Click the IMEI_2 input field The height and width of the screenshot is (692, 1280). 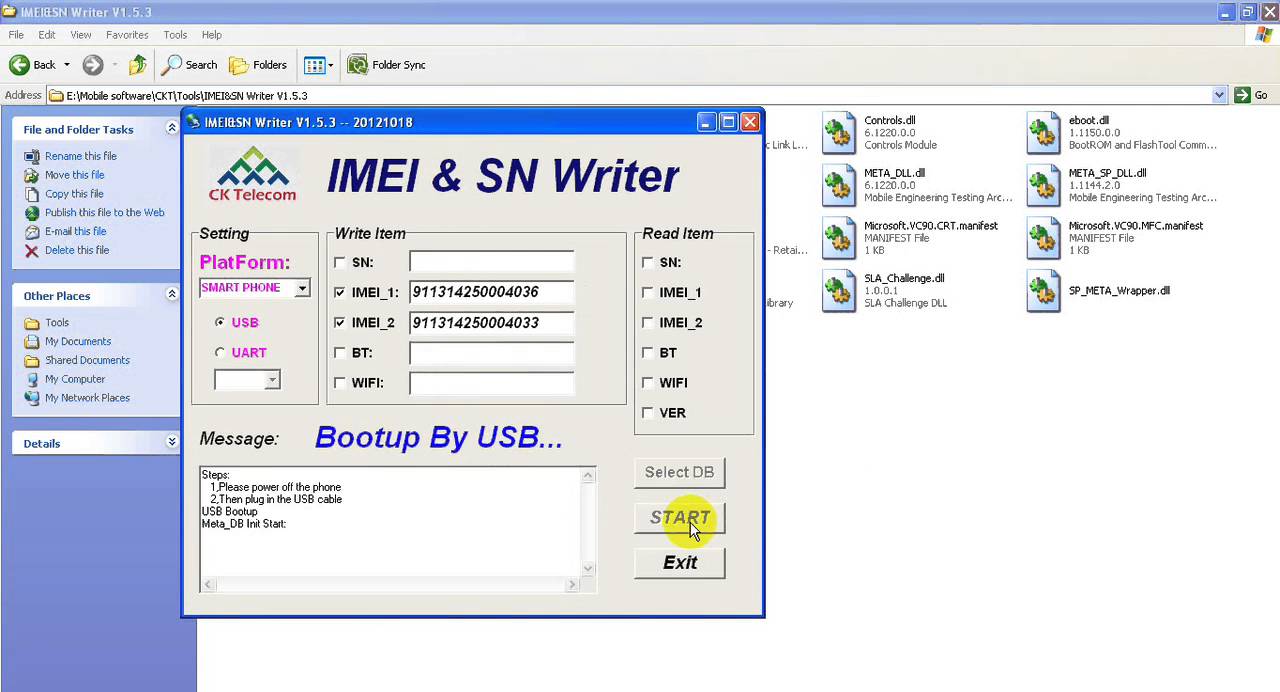(x=491, y=322)
